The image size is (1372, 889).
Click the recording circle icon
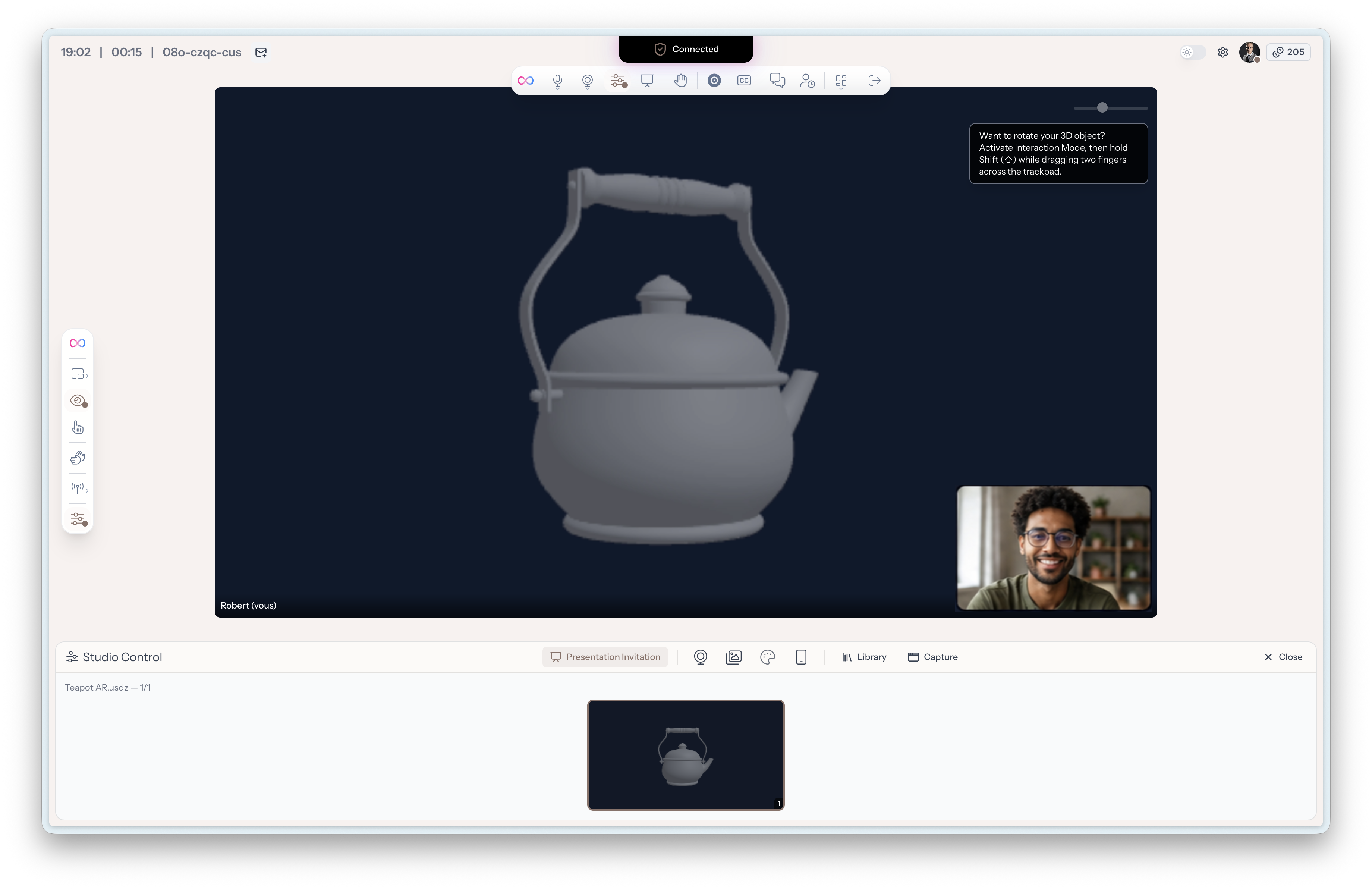(714, 81)
